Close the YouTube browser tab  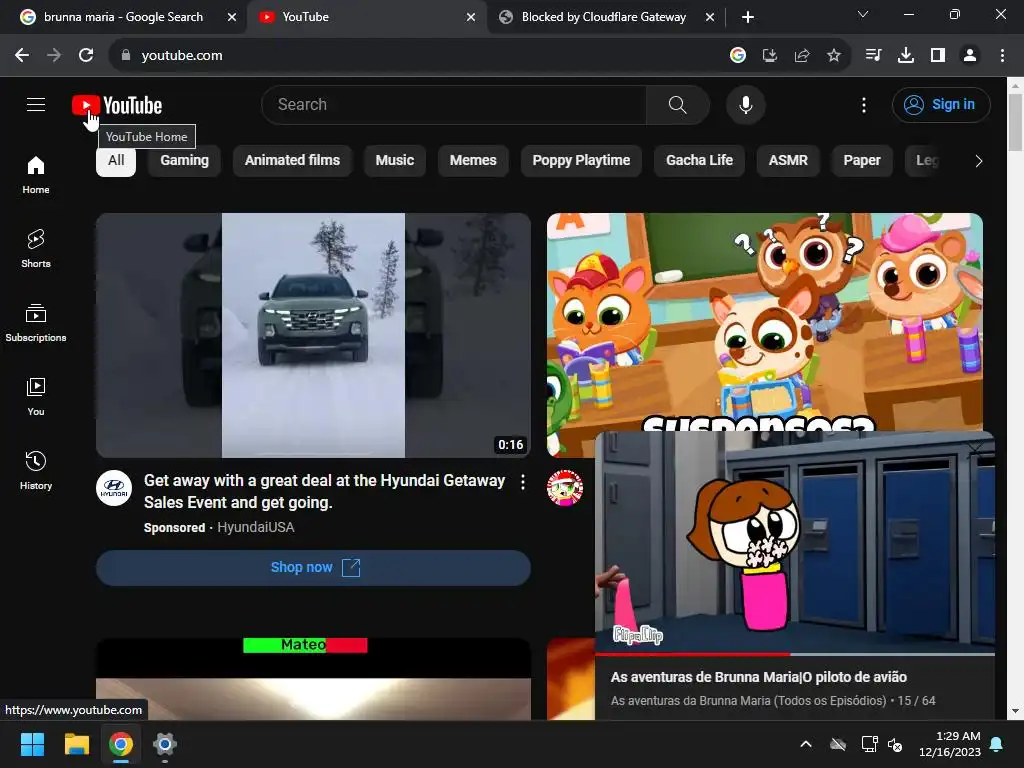coord(471,17)
